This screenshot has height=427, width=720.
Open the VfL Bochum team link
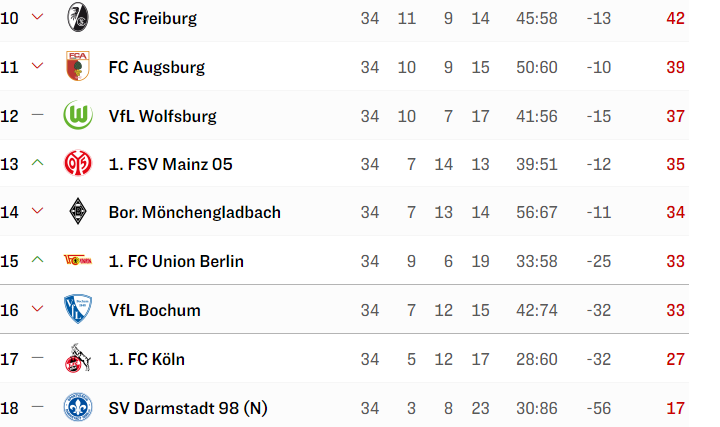(154, 310)
